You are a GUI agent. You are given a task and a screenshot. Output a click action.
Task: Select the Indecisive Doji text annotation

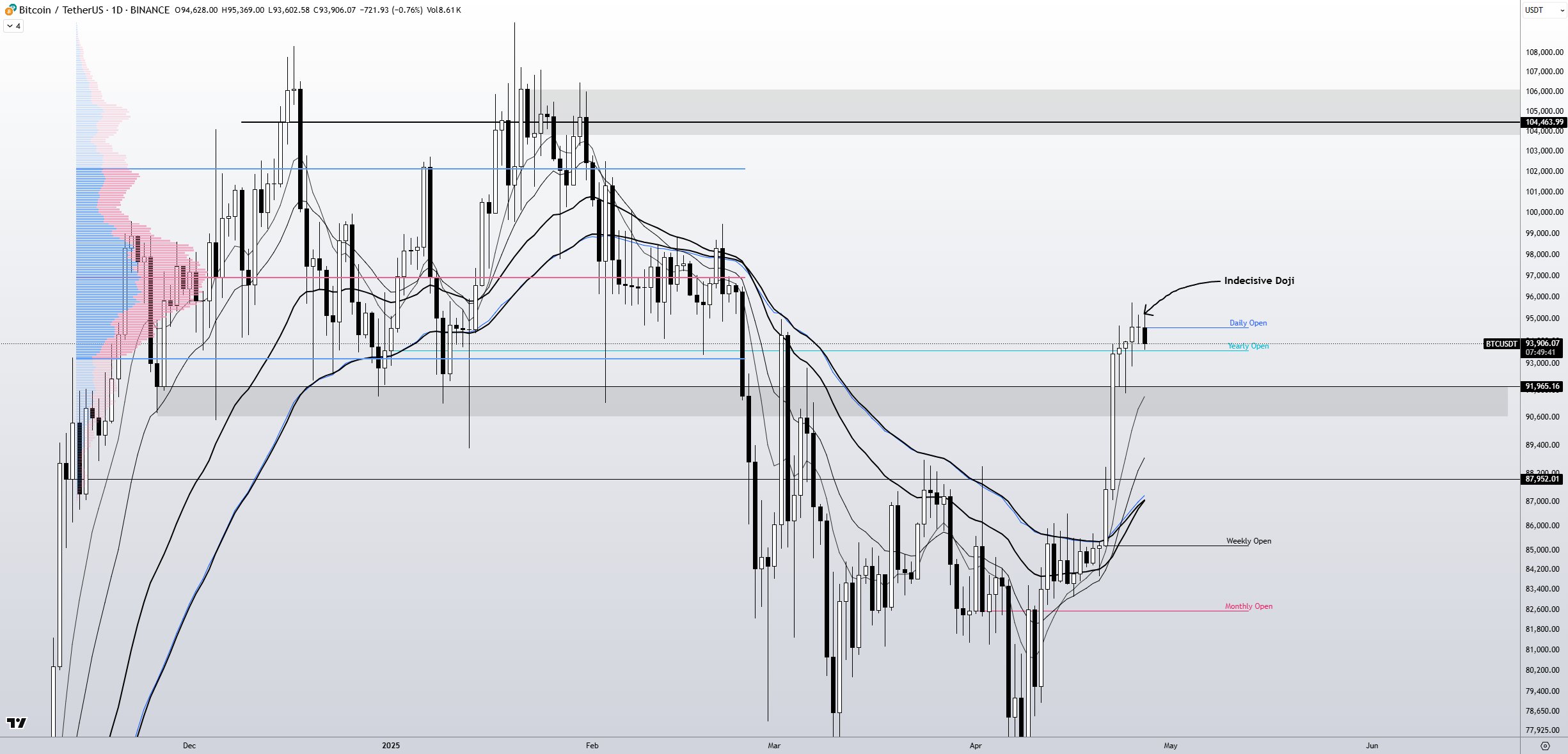(x=1258, y=281)
